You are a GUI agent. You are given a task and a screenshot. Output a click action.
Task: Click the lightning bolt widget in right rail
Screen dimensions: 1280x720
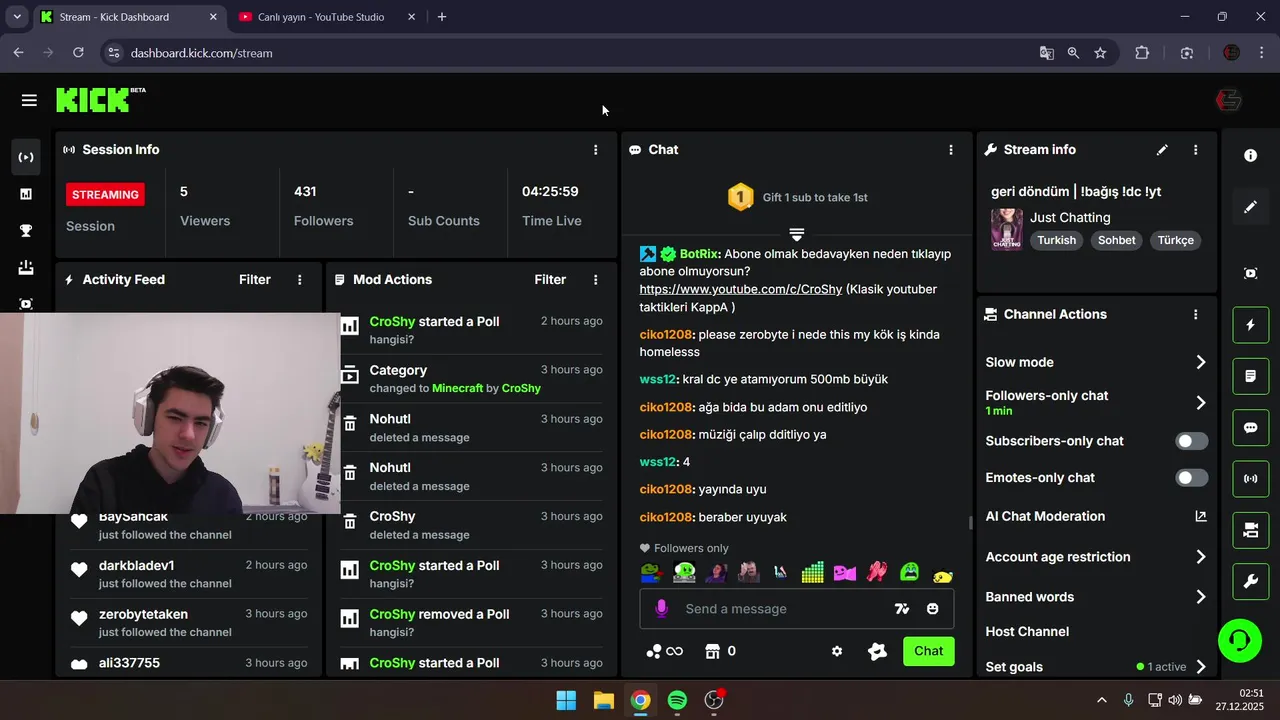point(1251,325)
